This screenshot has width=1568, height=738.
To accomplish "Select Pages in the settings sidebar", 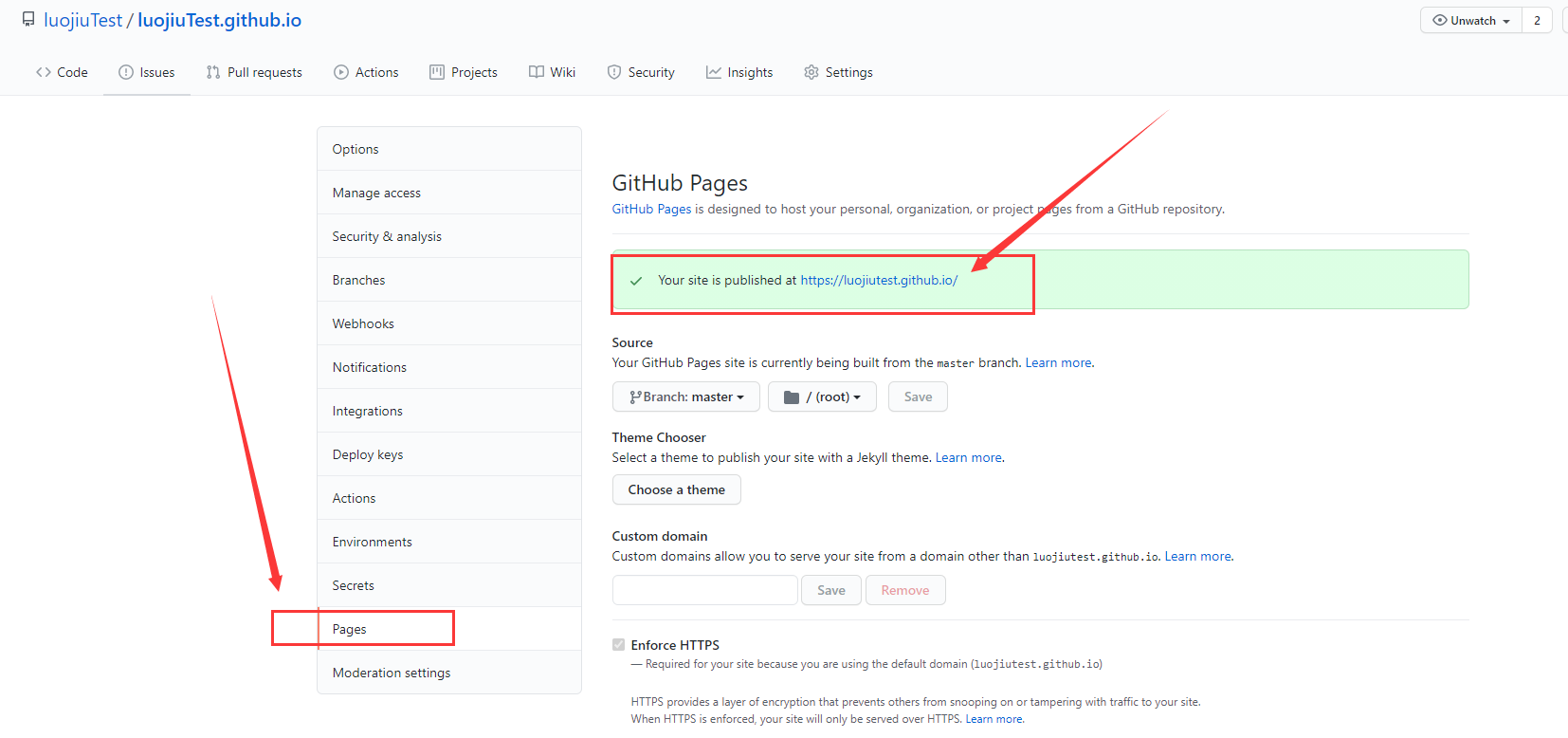I will click(350, 629).
